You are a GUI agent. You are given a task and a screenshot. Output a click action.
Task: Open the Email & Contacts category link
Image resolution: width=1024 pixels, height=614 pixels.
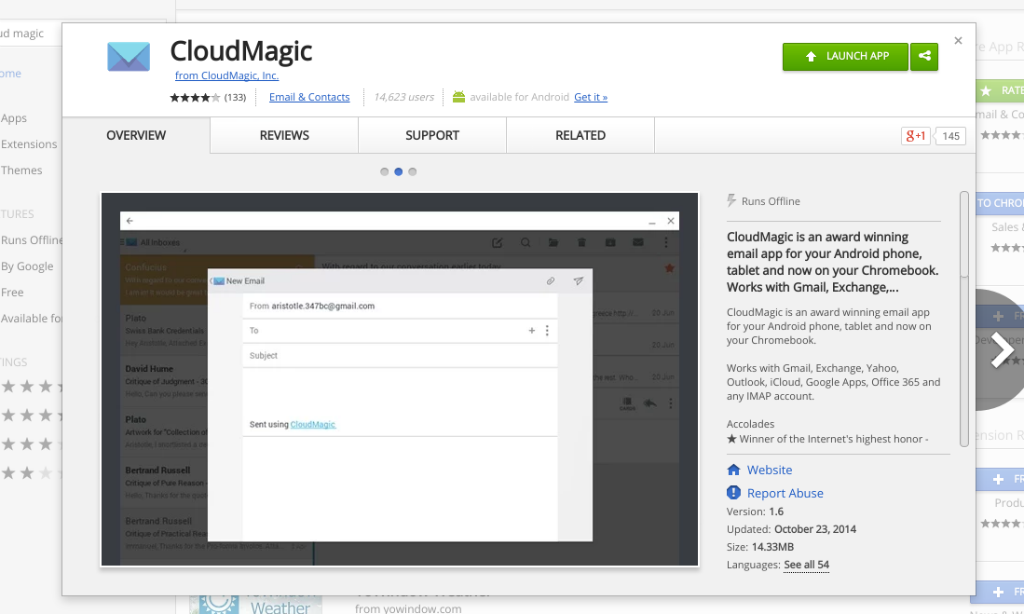(x=309, y=97)
